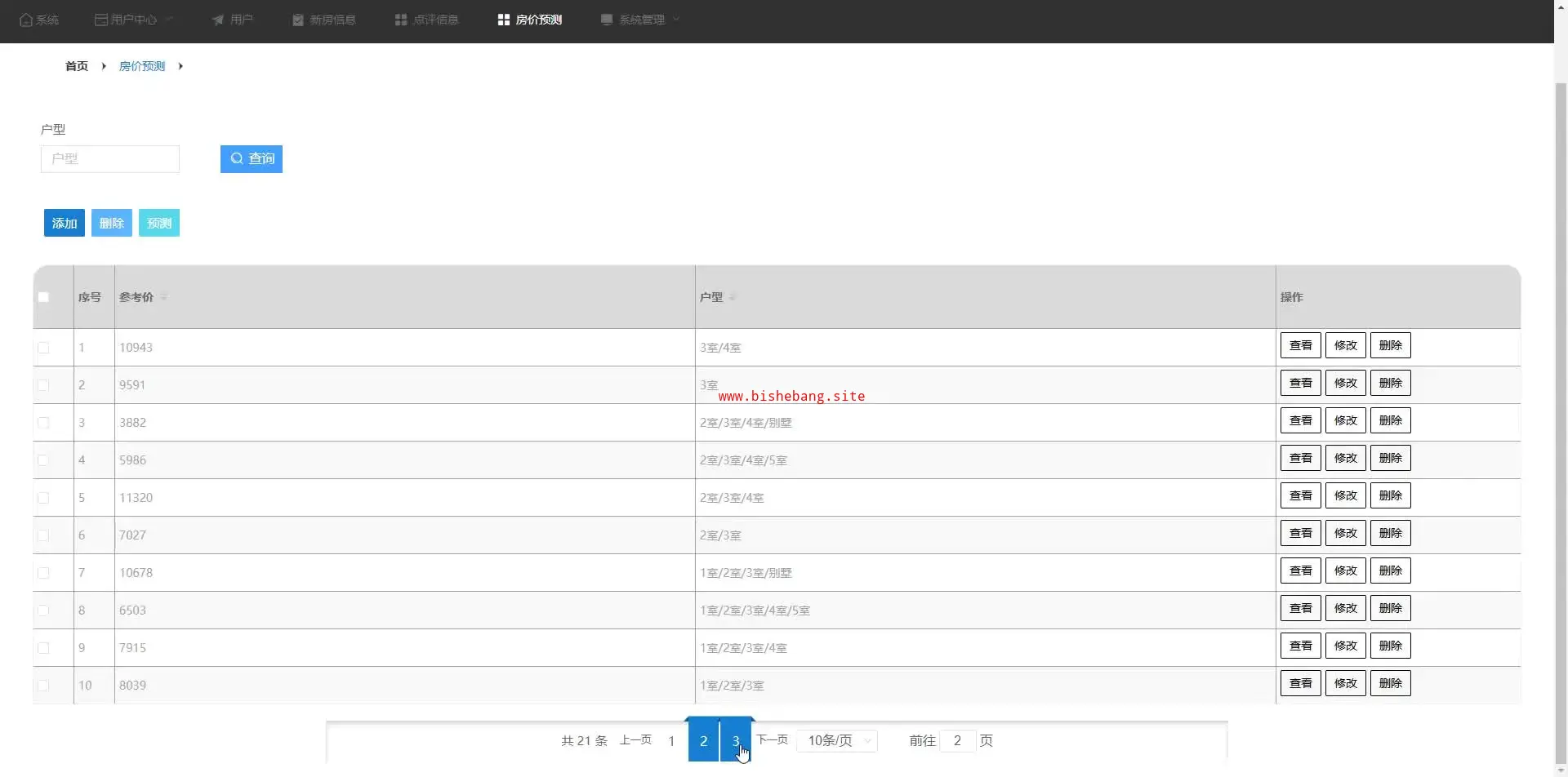Toggle the select-all checkbox in table header
1568x777 pixels.
[43, 297]
